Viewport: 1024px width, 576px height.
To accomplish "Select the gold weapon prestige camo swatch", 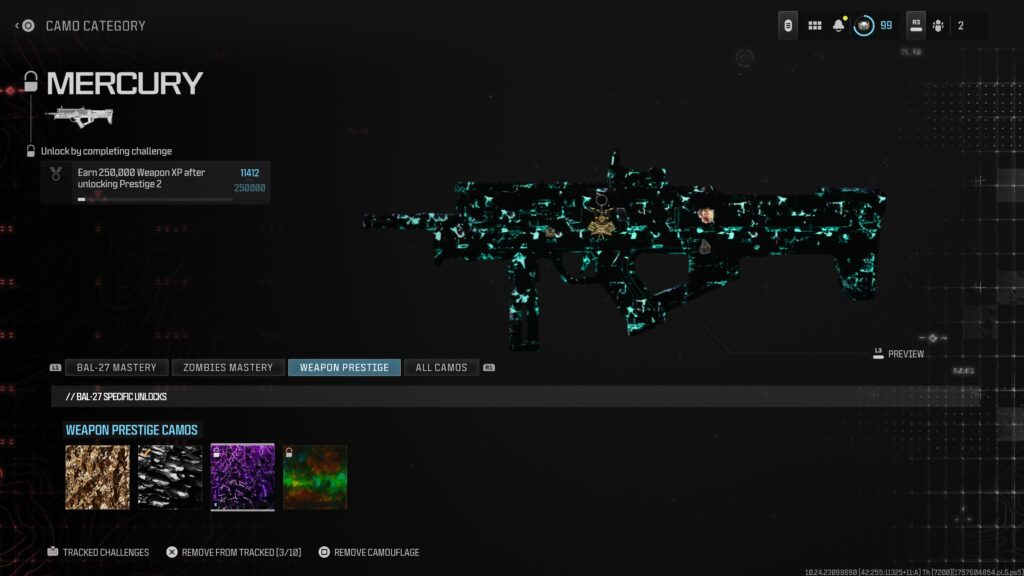I will [x=97, y=477].
